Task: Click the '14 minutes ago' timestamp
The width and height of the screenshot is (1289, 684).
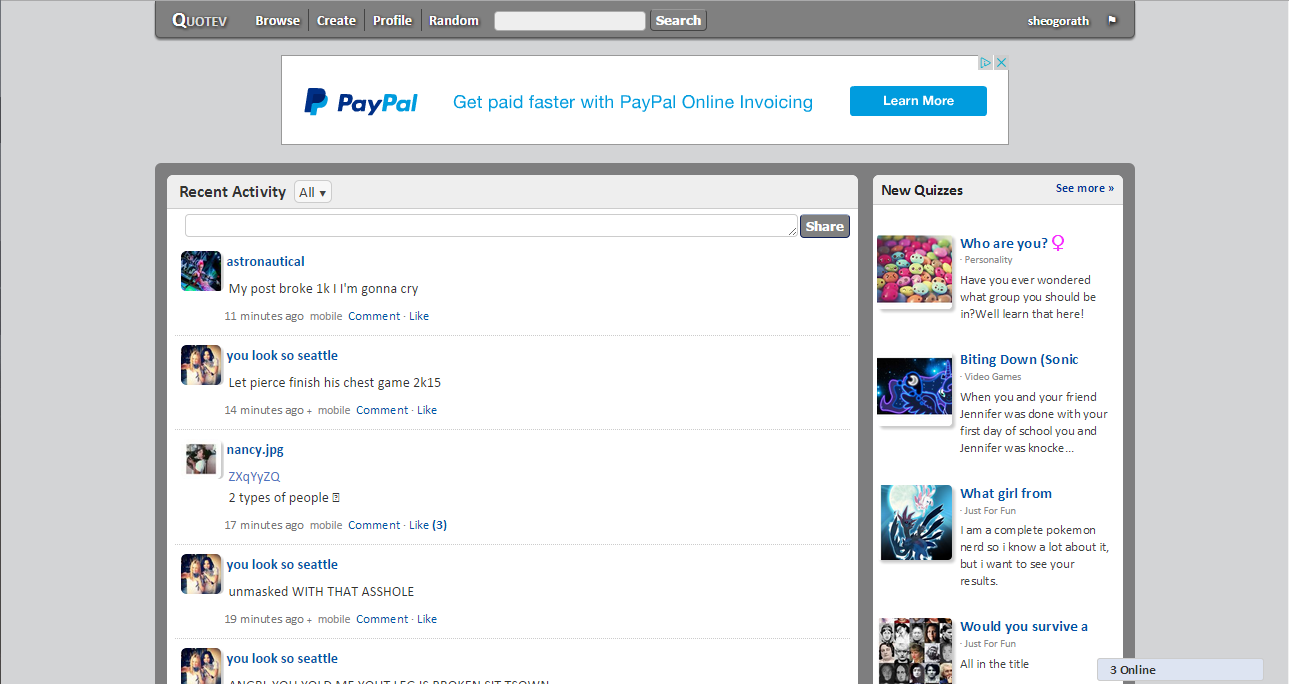Action: tap(264, 410)
